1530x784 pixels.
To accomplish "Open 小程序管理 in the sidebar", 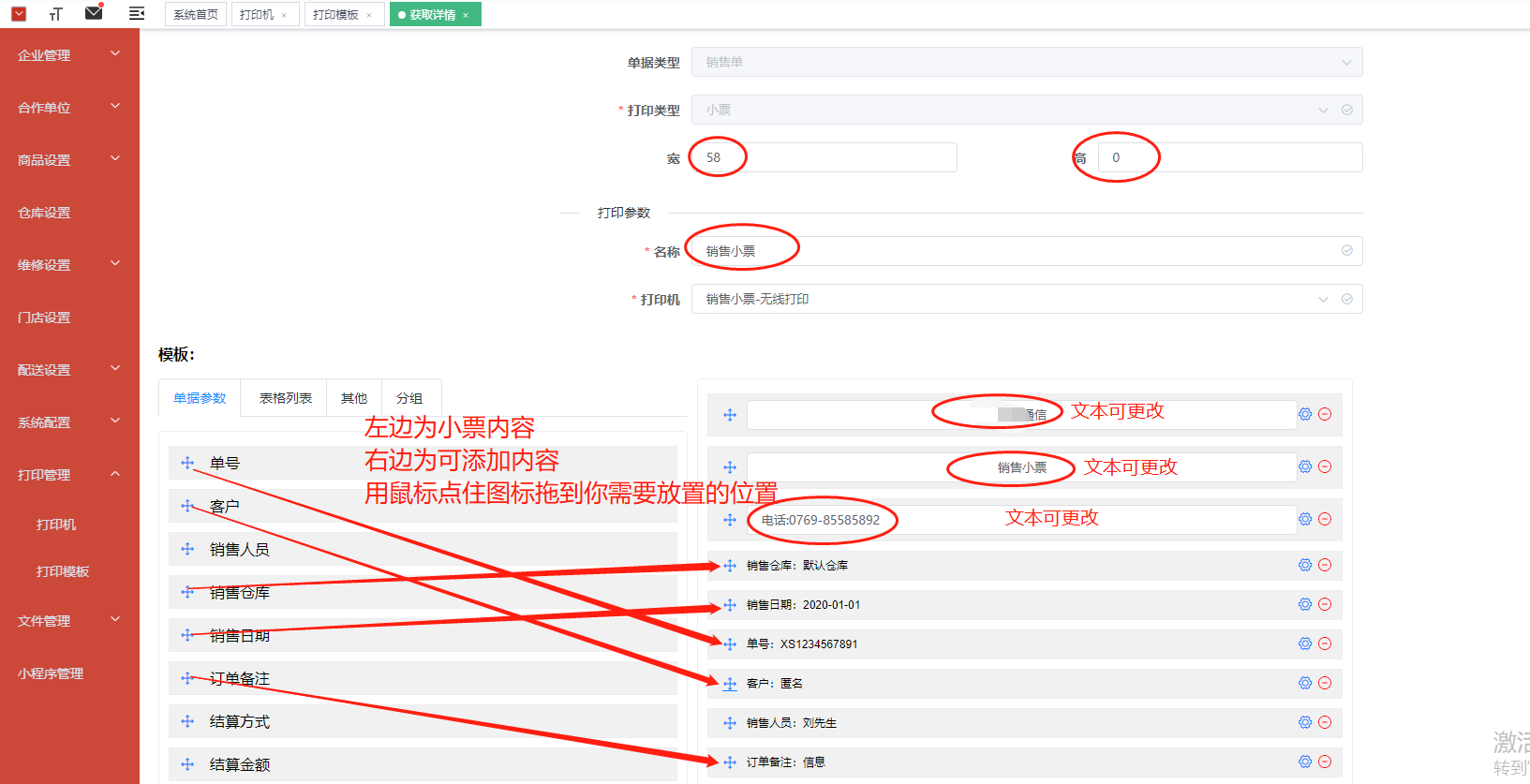I will [69, 673].
